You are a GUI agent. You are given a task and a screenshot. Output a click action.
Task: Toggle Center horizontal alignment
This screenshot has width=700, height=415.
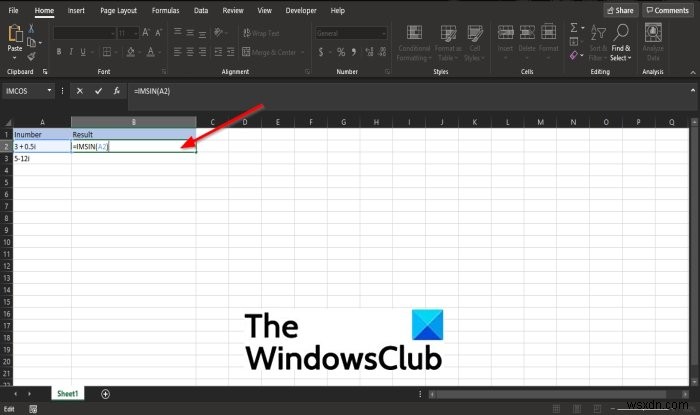tap(190, 52)
